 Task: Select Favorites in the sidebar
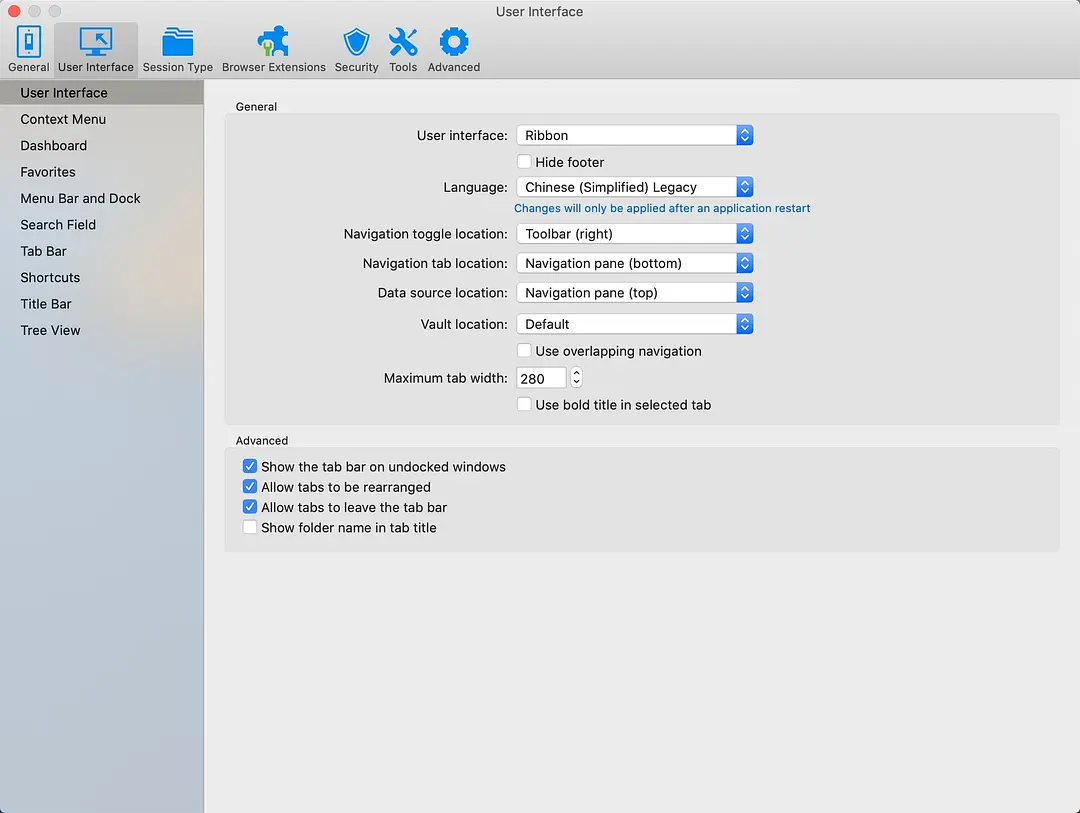(x=102, y=172)
